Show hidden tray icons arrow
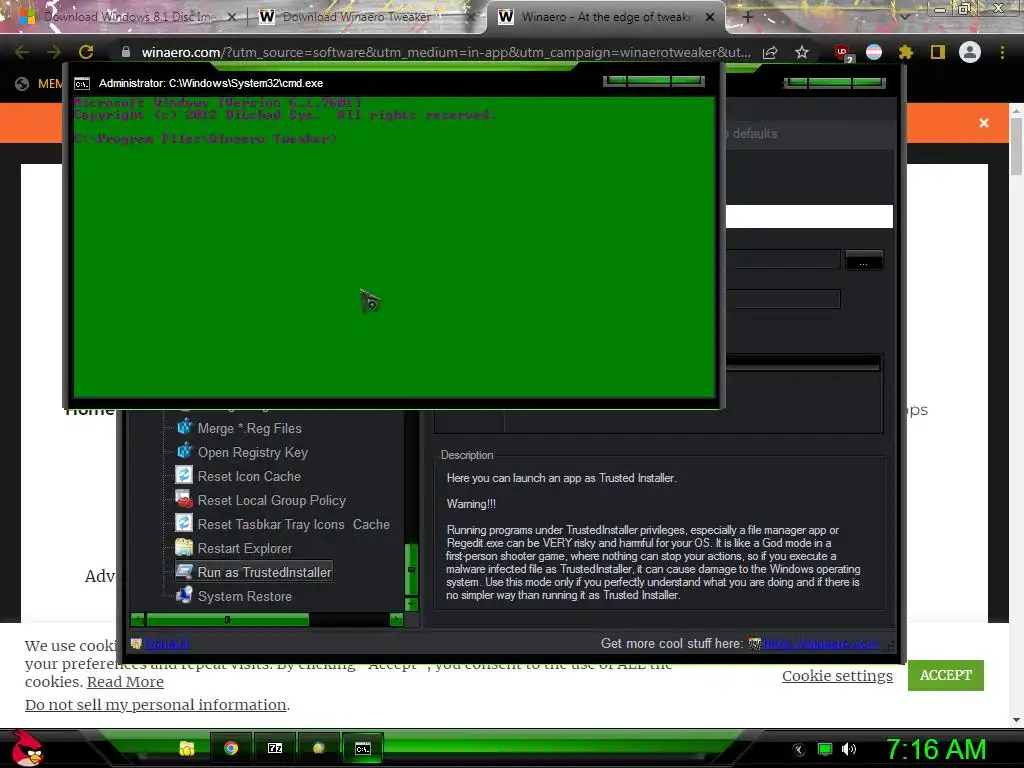1024x768 pixels. click(799, 750)
